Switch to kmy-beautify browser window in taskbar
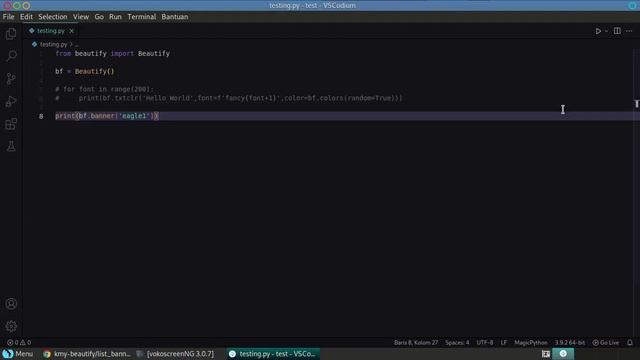640x360 pixels. coord(87,354)
